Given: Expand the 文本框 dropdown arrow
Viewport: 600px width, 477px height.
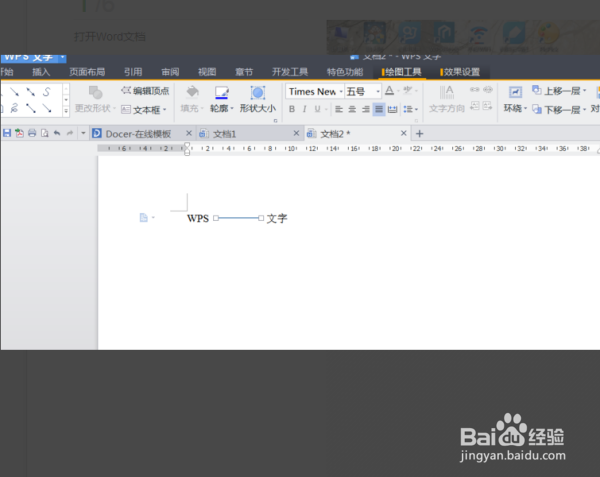Looking at the screenshot, I should [x=165, y=110].
